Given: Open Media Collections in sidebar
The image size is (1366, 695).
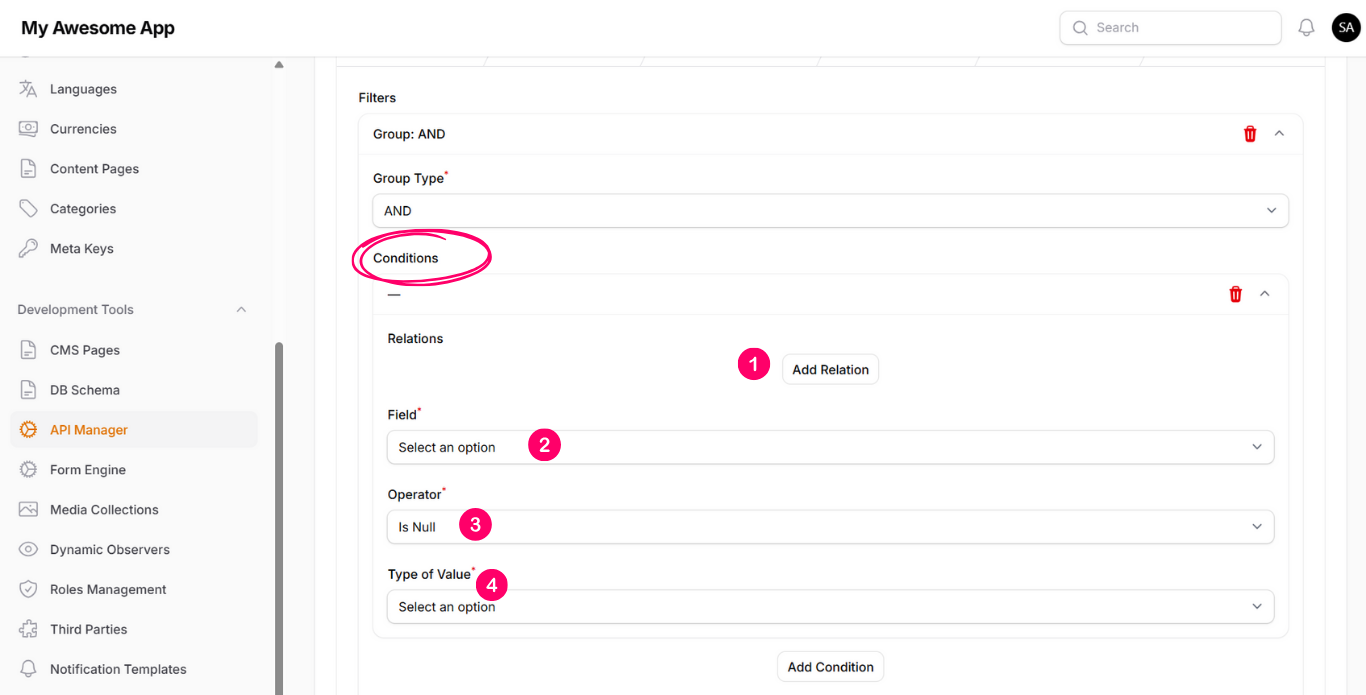Looking at the screenshot, I should [x=104, y=510].
